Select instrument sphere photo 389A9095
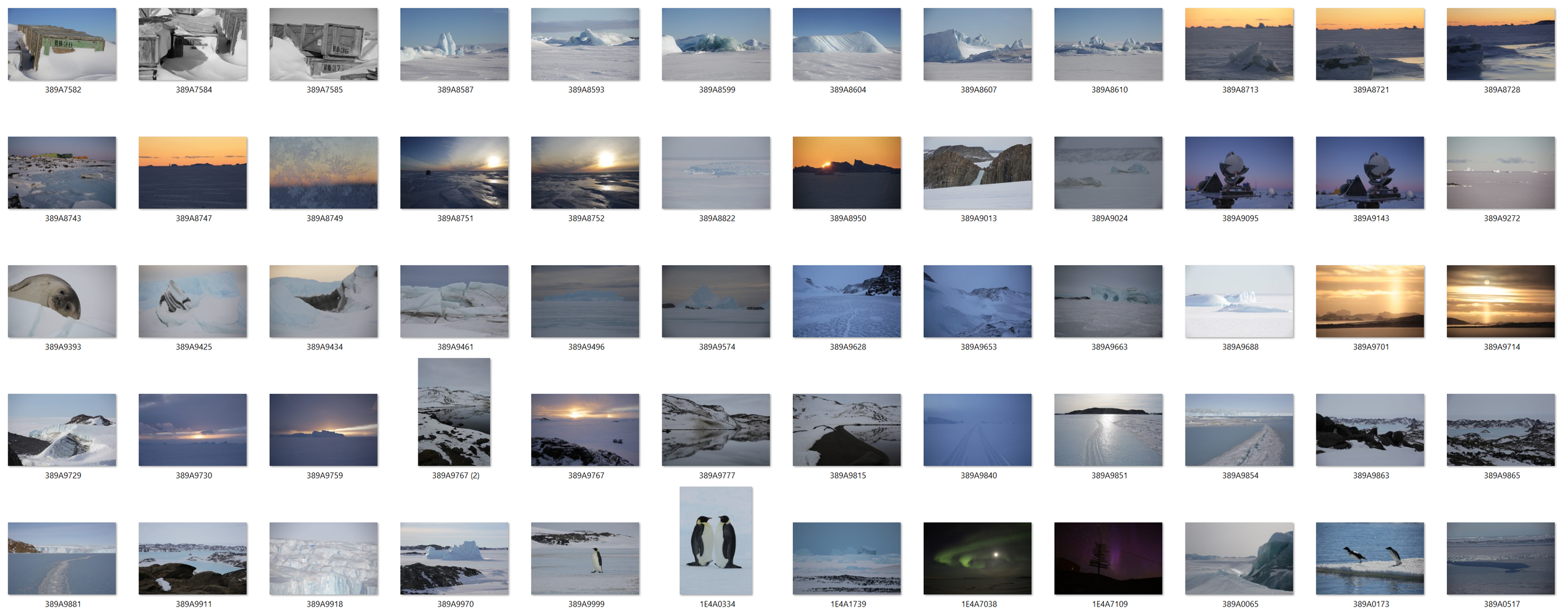This screenshot has width=1568, height=614. click(x=1239, y=172)
